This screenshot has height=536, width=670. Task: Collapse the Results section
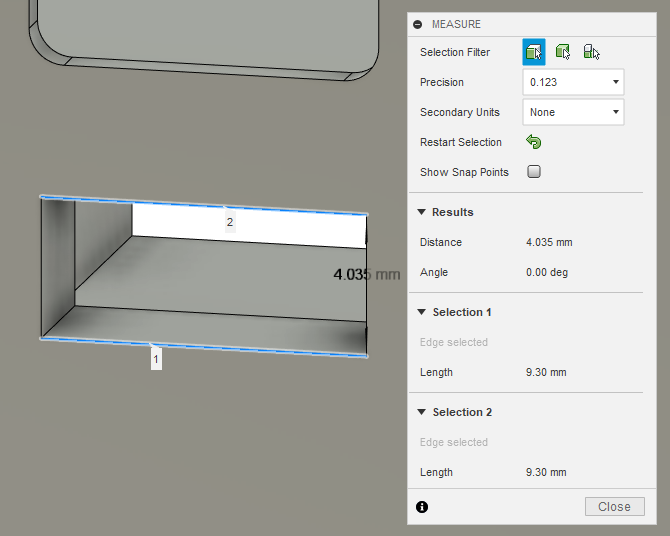pyautogui.click(x=421, y=212)
